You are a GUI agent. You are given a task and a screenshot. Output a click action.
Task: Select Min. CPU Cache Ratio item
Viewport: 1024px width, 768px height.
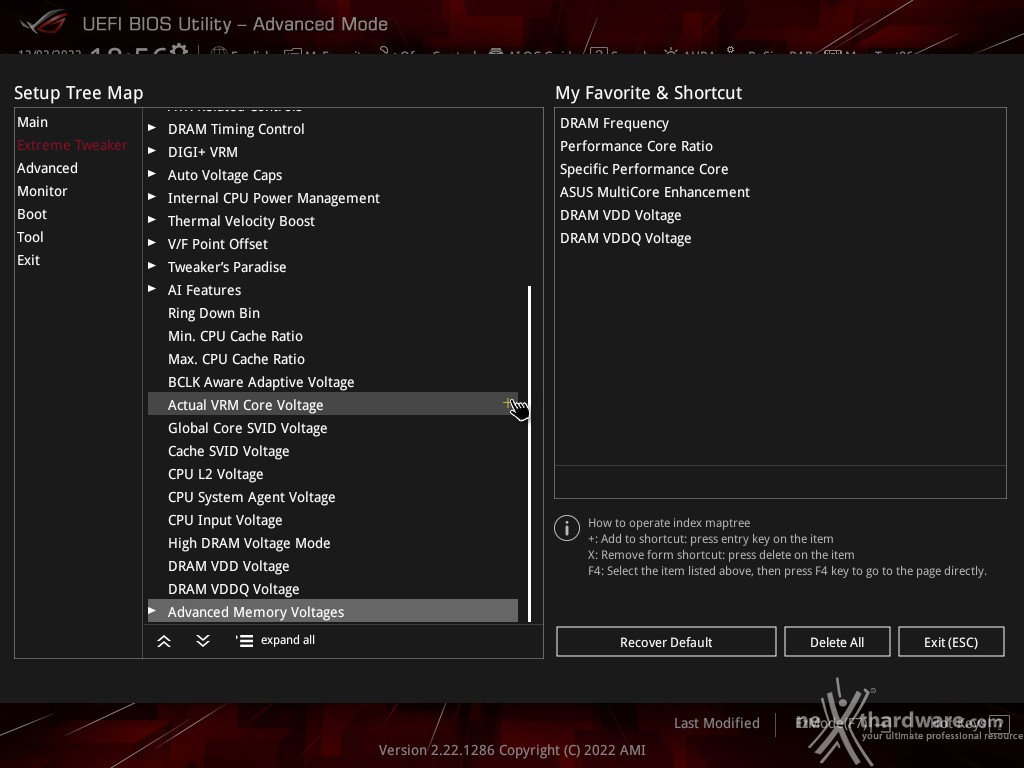click(332, 336)
